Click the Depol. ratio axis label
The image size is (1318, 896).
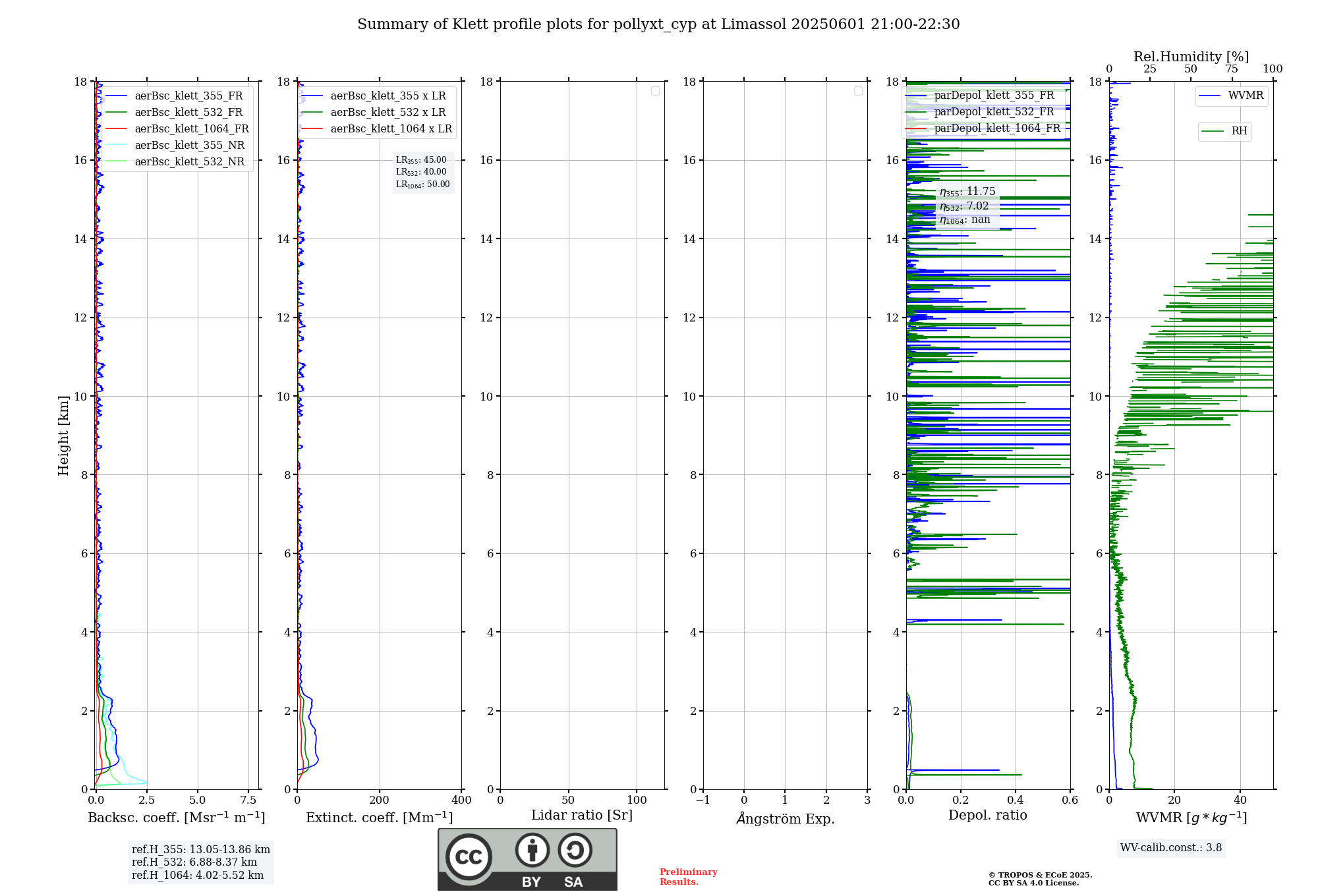click(x=988, y=816)
